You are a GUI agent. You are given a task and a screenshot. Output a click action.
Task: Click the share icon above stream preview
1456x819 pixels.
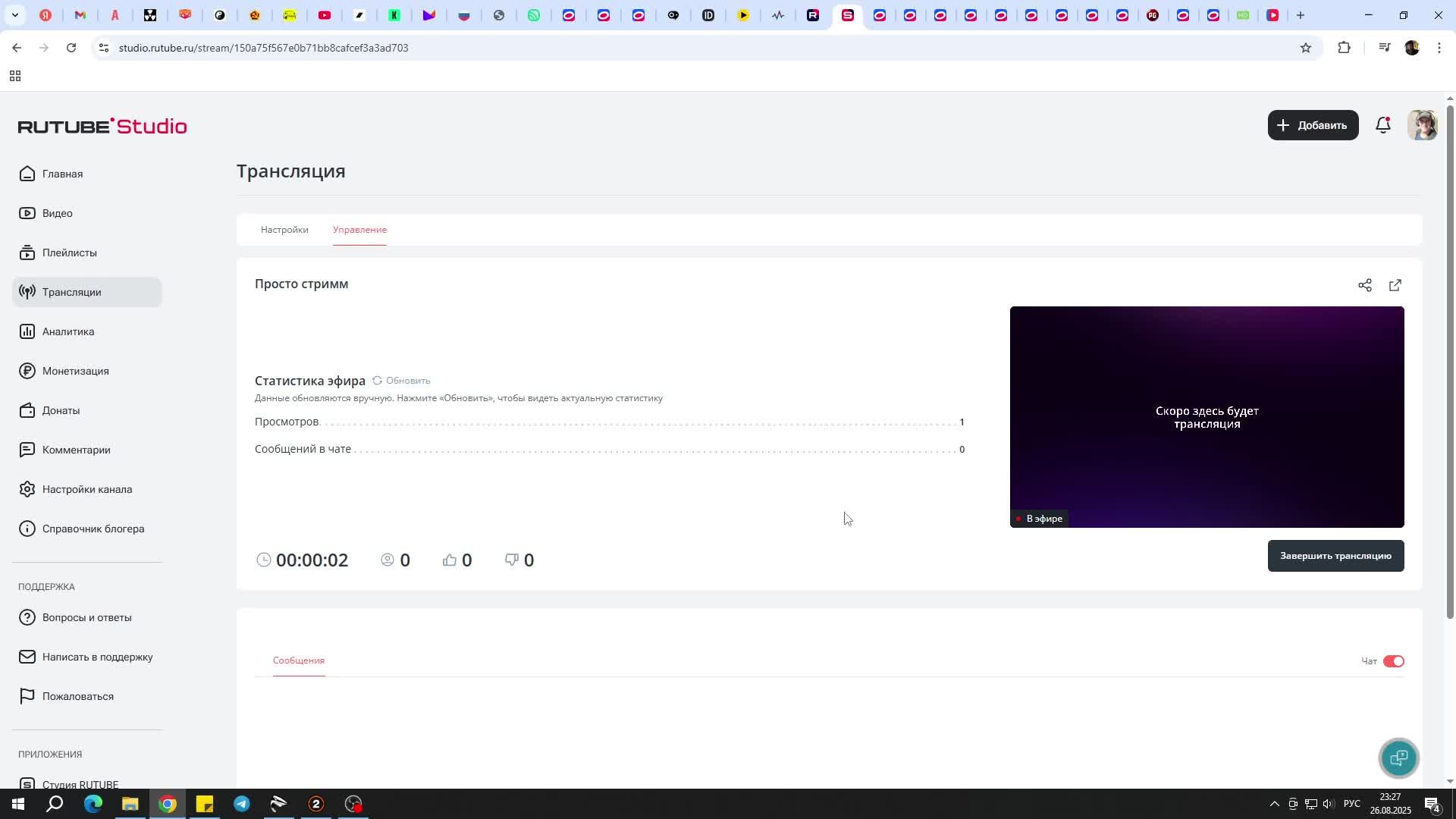(1365, 285)
